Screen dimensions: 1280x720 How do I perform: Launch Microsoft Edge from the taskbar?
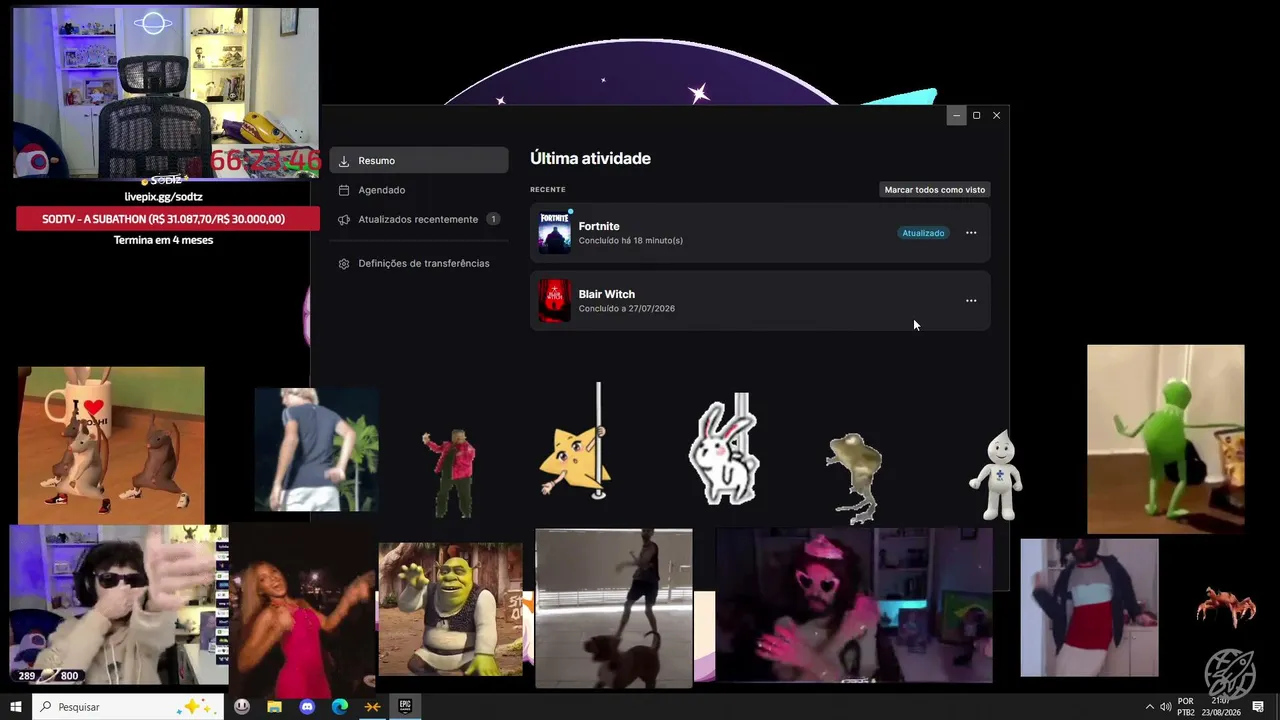(340, 707)
